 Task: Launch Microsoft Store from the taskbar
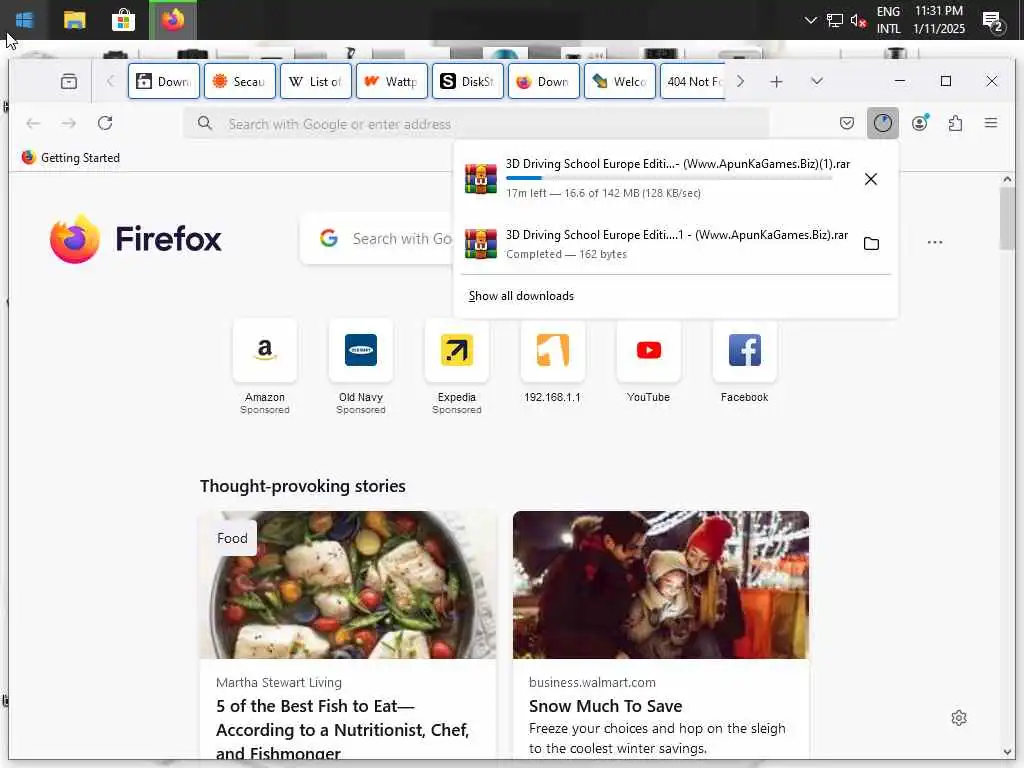coord(123,20)
